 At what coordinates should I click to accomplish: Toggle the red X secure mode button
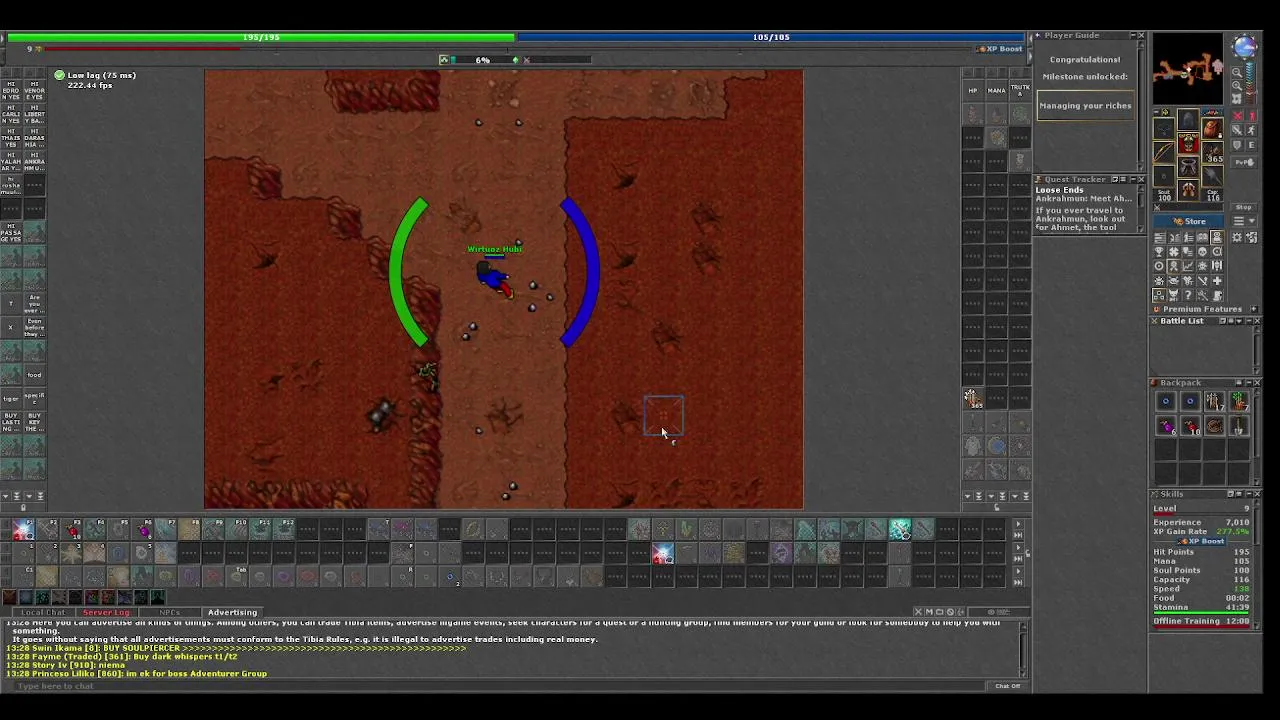point(1237,116)
